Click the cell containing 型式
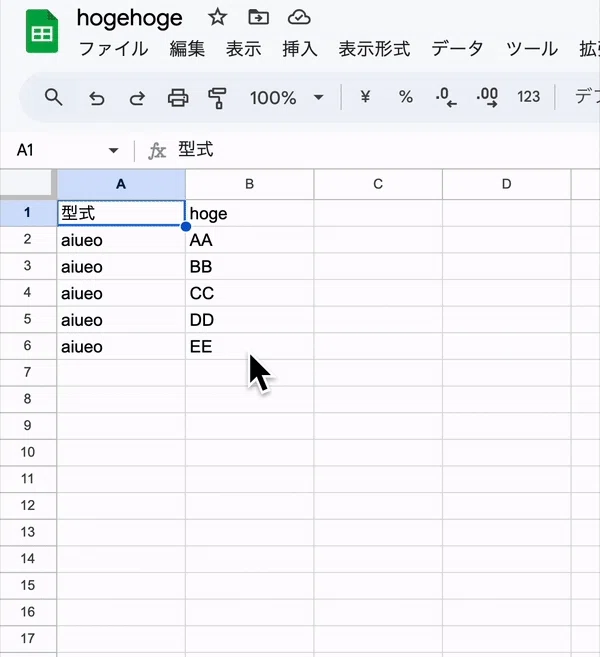This screenshot has width=600, height=657. [121, 213]
